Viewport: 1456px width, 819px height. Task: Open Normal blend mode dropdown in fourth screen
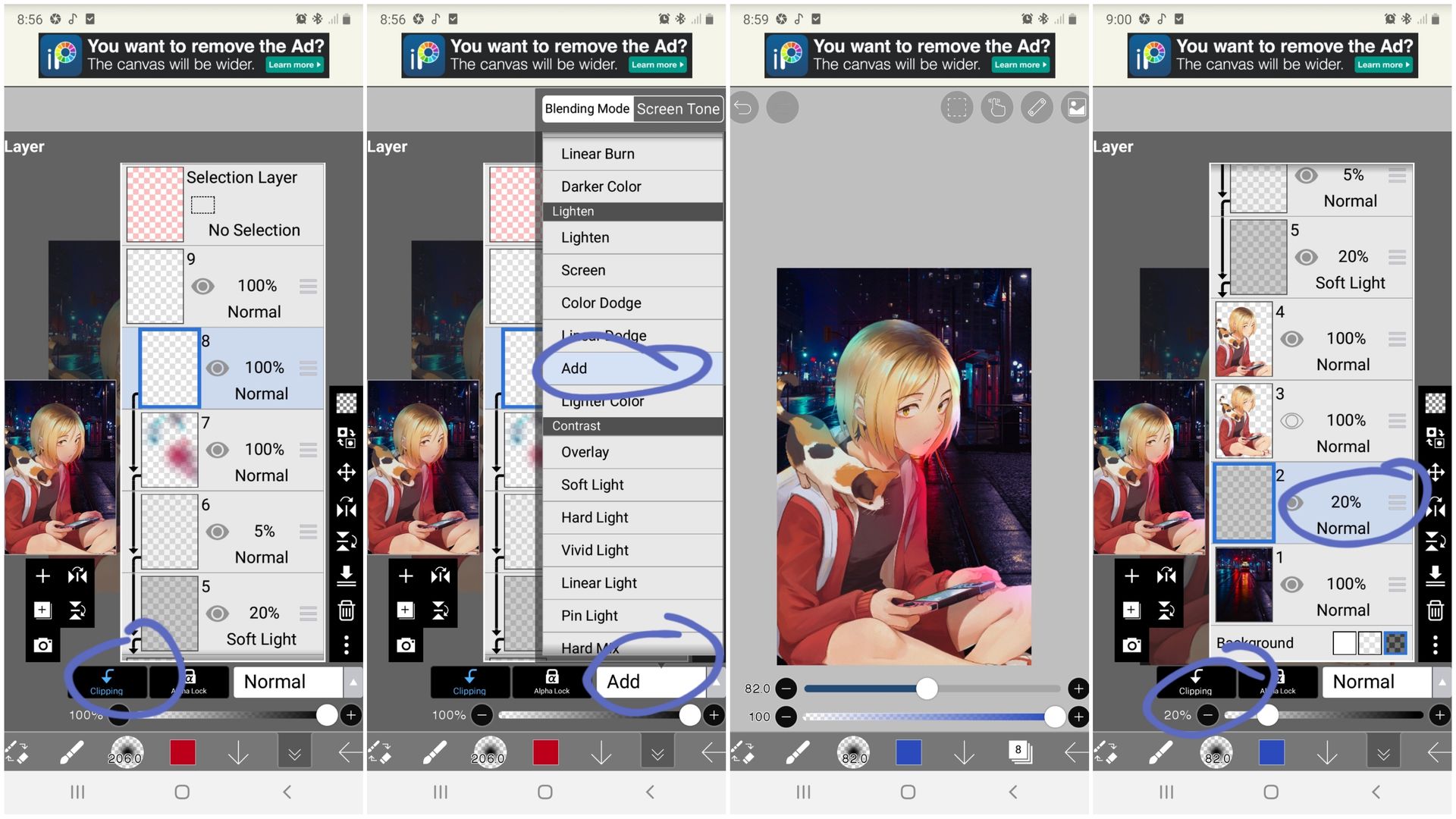point(1385,682)
